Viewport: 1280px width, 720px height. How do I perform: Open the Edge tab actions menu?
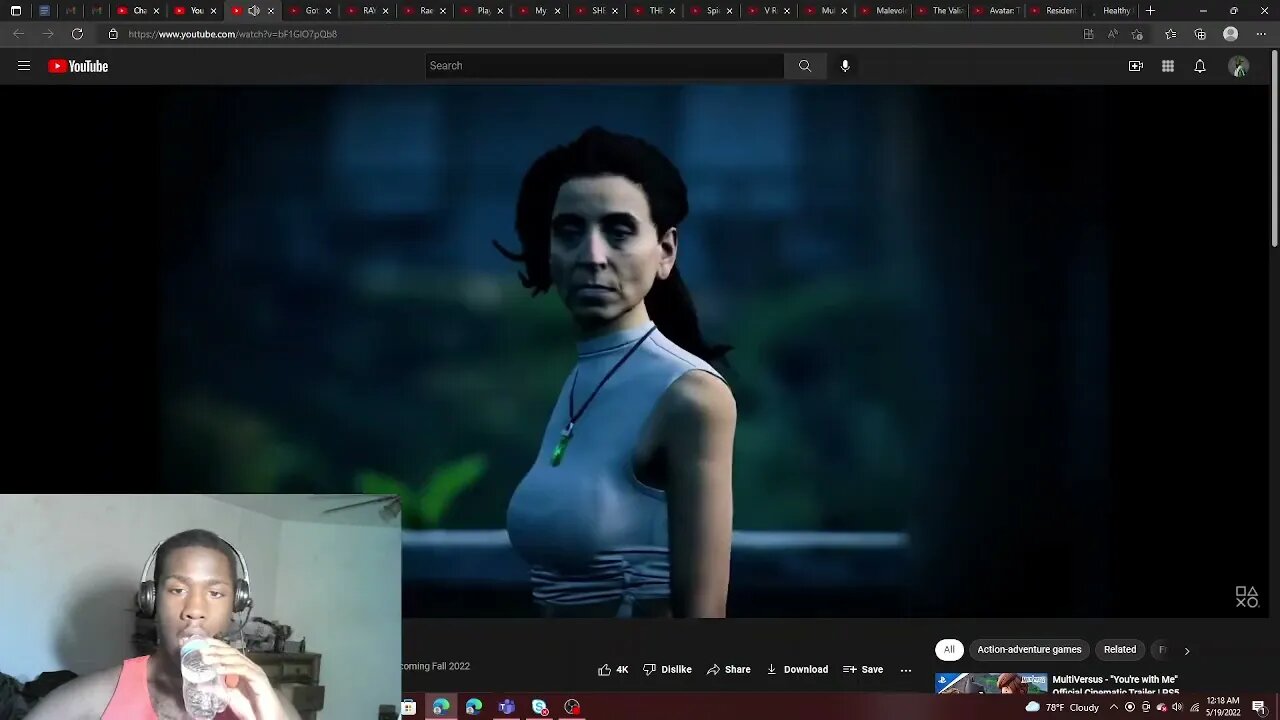pyautogui.click(x=16, y=11)
